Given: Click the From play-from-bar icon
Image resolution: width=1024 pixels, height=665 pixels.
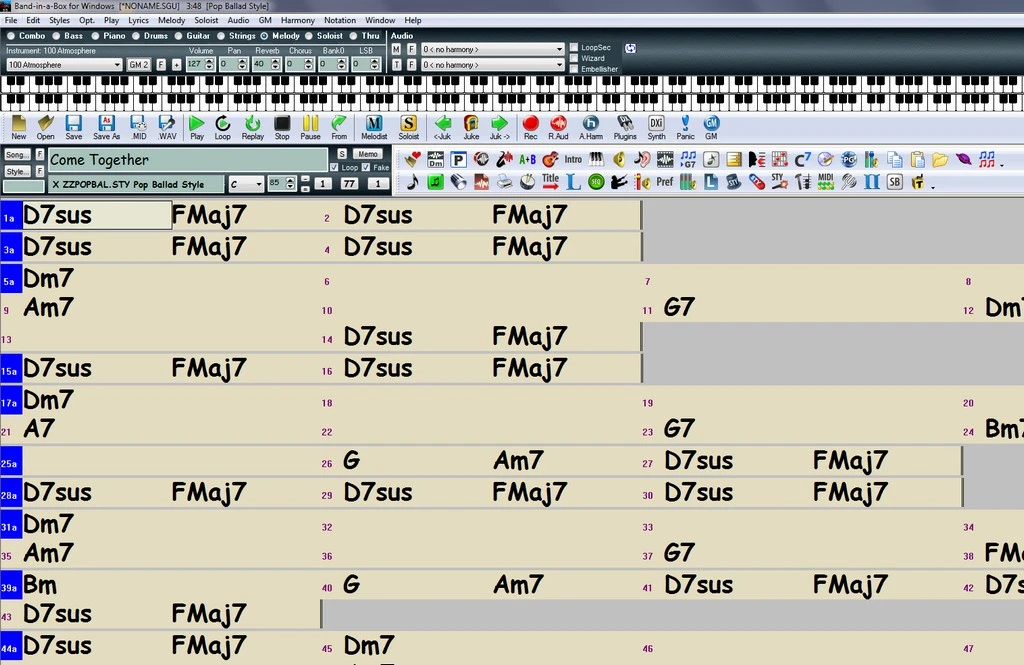Looking at the screenshot, I should [339, 127].
